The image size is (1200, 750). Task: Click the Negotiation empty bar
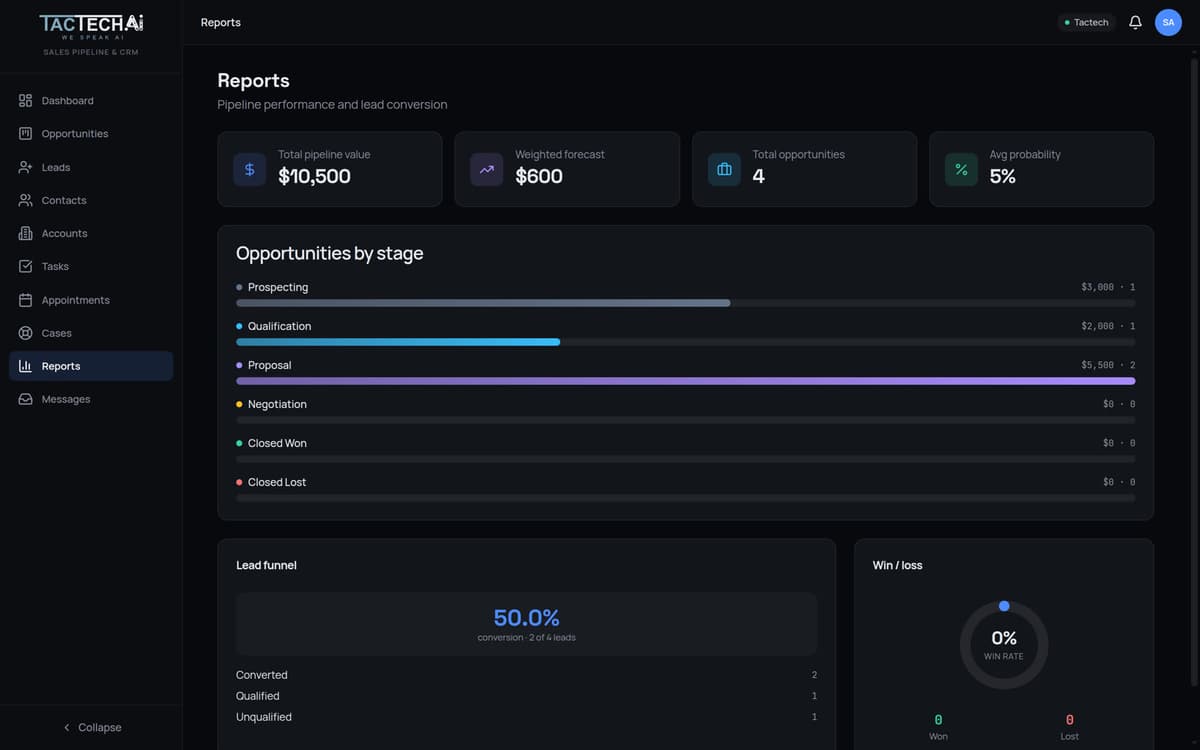pos(685,420)
